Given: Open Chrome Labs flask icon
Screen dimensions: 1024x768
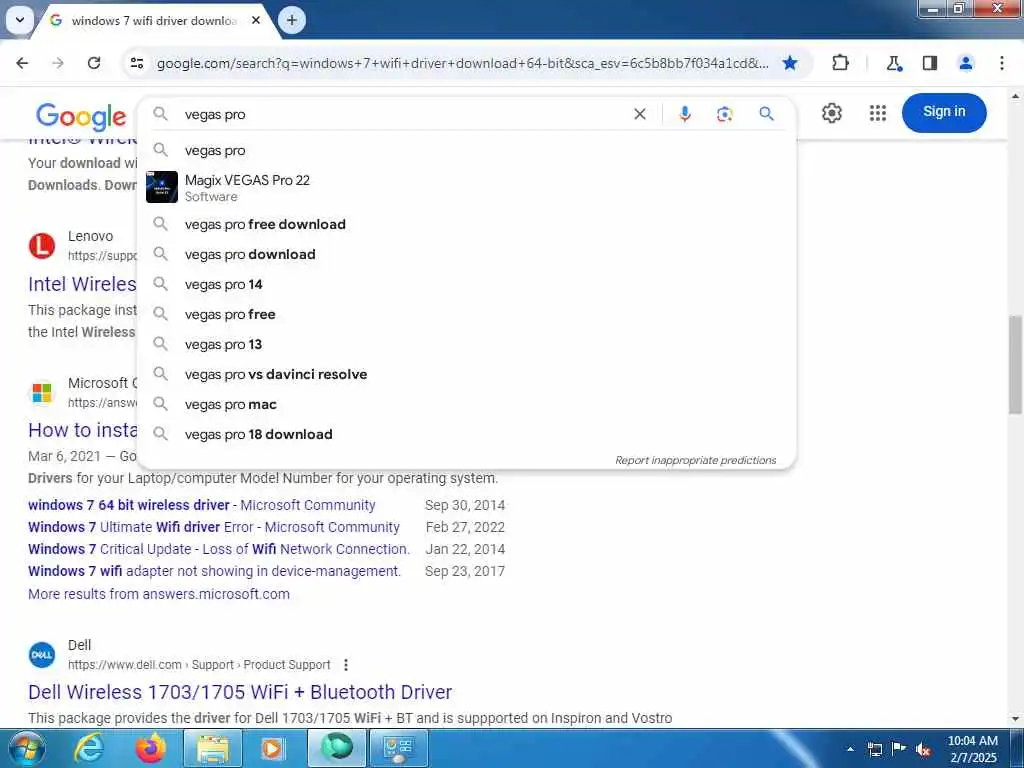Looking at the screenshot, I should click(x=893, y=63).
